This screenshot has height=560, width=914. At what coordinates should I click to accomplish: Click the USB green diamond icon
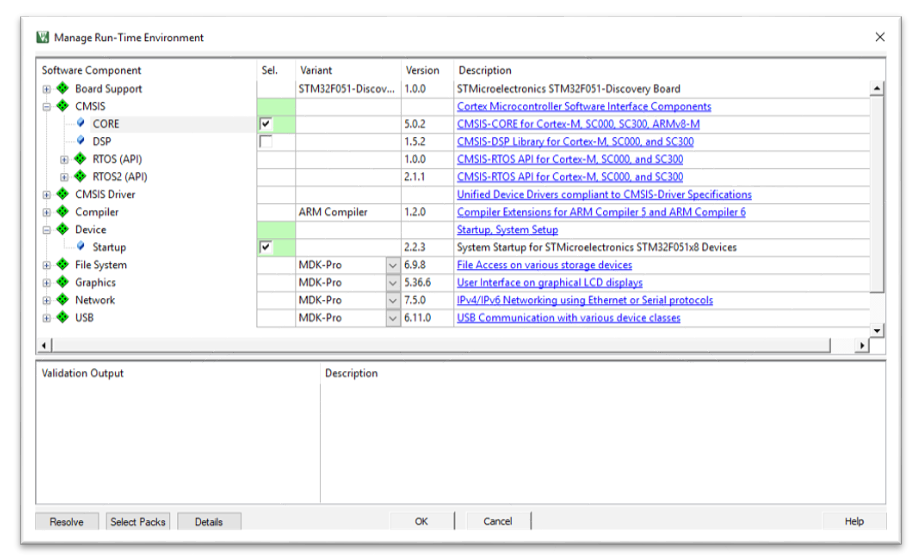tap(63, 318)
